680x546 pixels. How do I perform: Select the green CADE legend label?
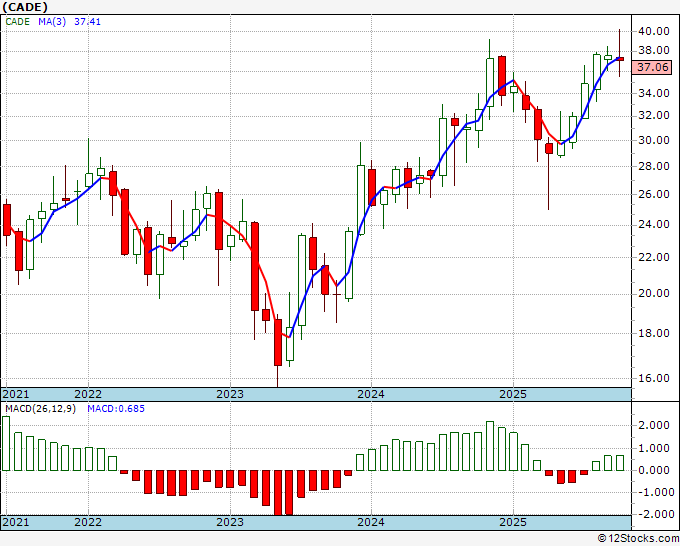(x=18, y=22)
